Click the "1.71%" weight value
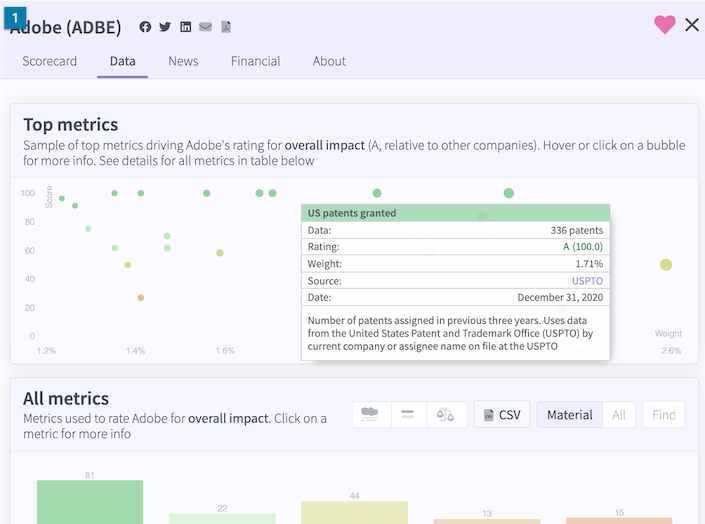Screen dimensions: 705x524 [x=589, y=264]
